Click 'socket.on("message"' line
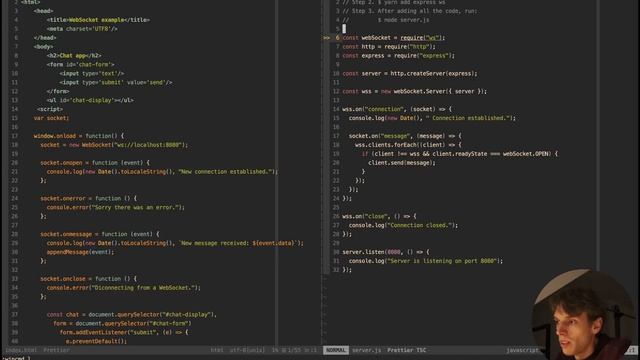 click(405, 136)
